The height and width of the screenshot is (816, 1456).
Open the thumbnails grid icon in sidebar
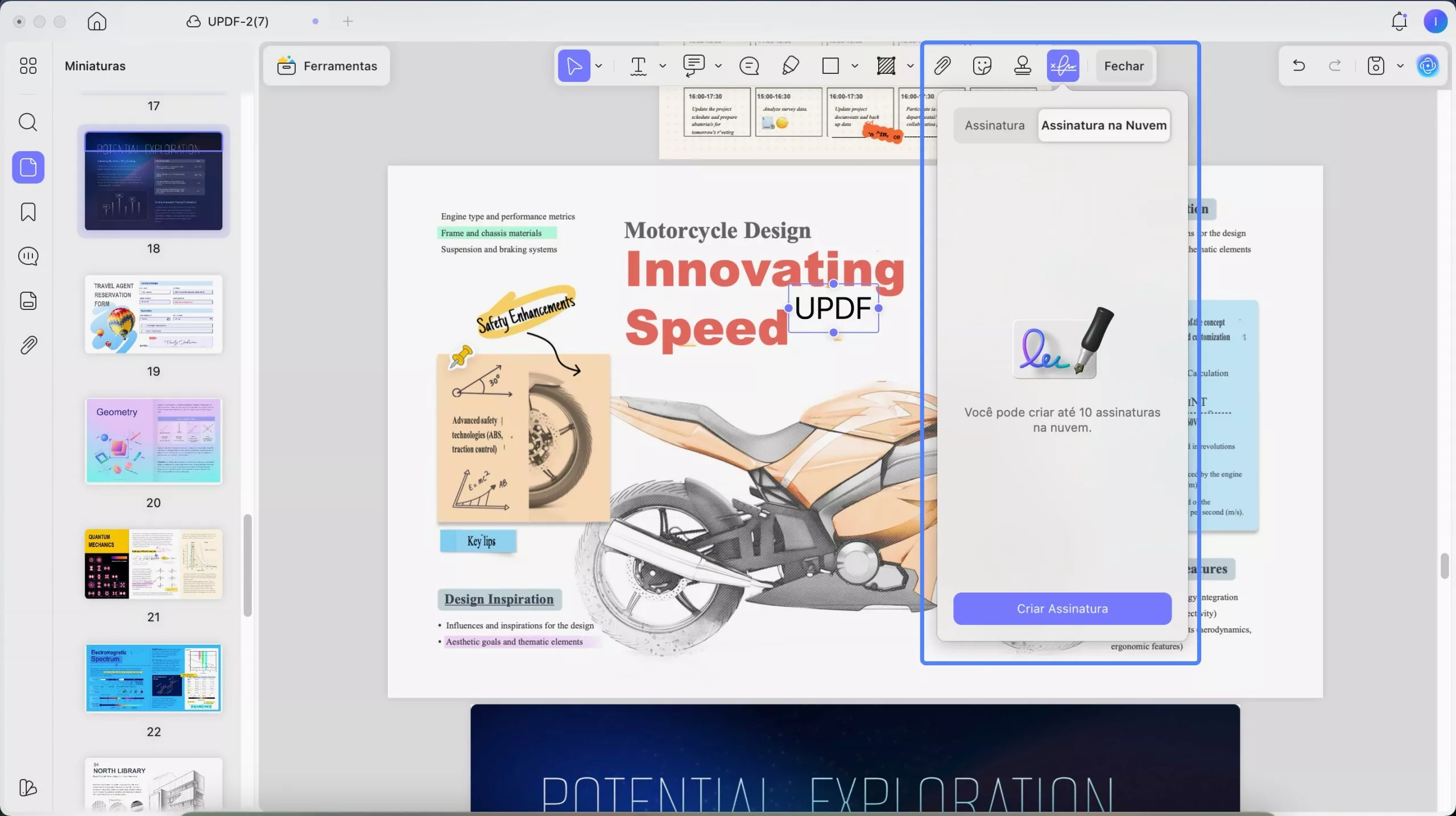28,66
